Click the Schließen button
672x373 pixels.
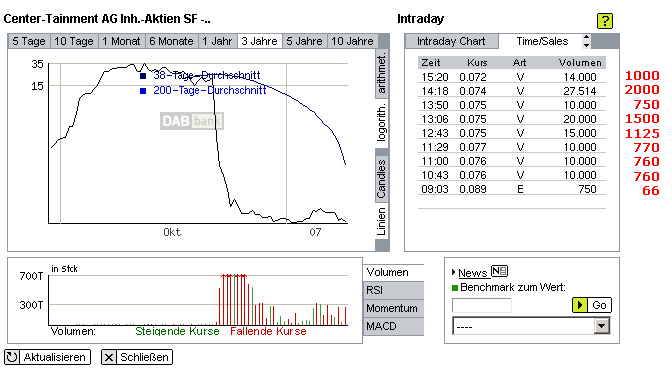pos(137,357)
